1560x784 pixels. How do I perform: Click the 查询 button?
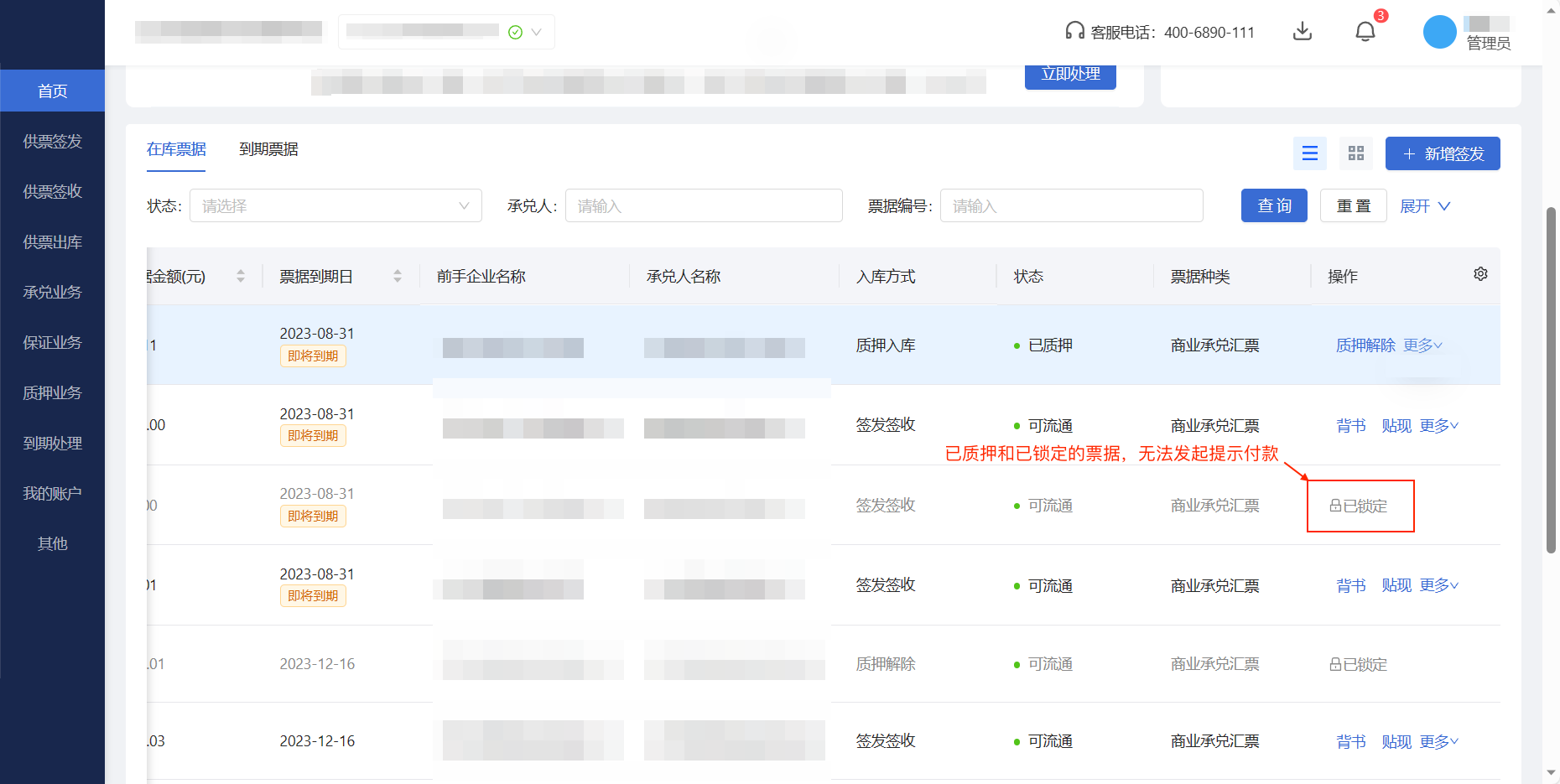click(x=1274, y=205)
